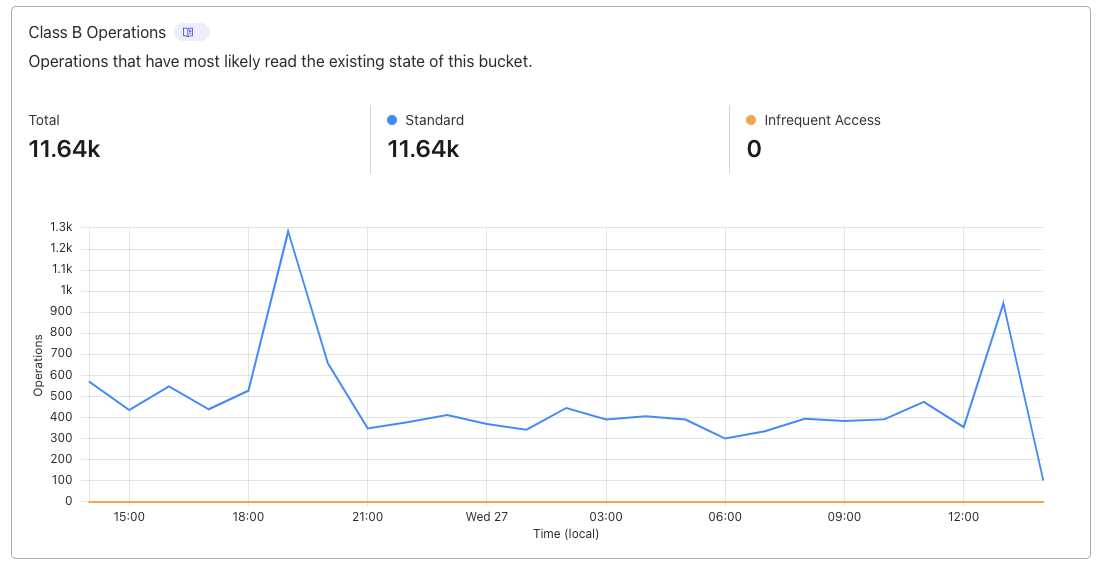Click the second chart peak after 12:00
This screenshot has width=1107, height=581.
(x=1003, y=303)
